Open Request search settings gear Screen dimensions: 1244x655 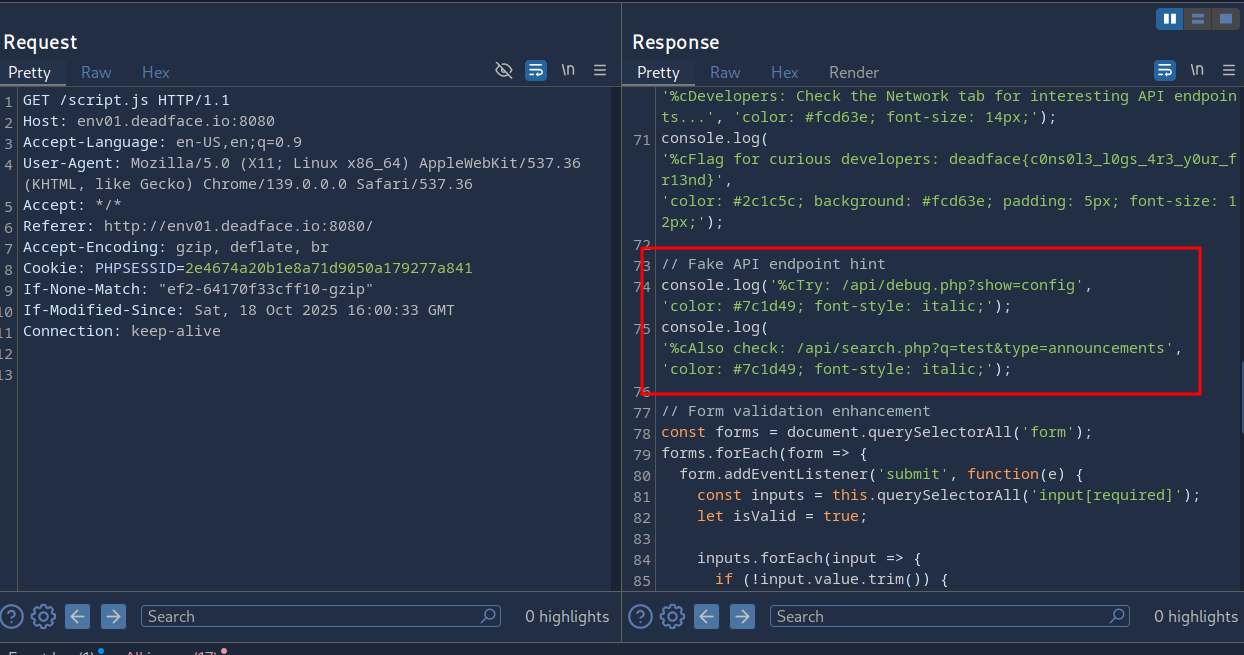pyautogui.click(x=43, y=616)
